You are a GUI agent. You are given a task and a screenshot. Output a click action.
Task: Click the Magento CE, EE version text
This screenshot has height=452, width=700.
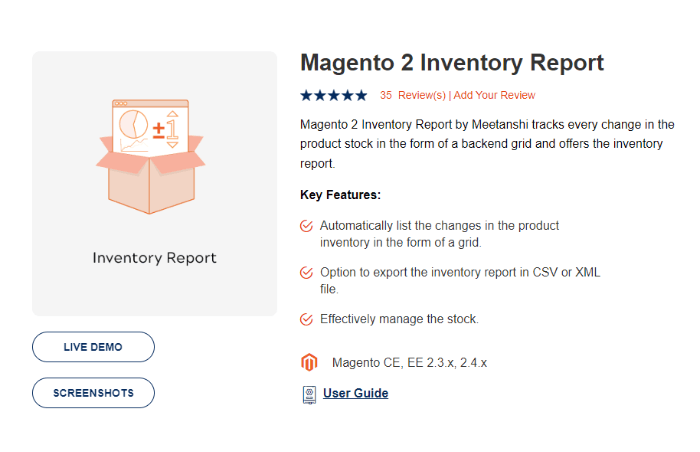(x=409, y=363)
